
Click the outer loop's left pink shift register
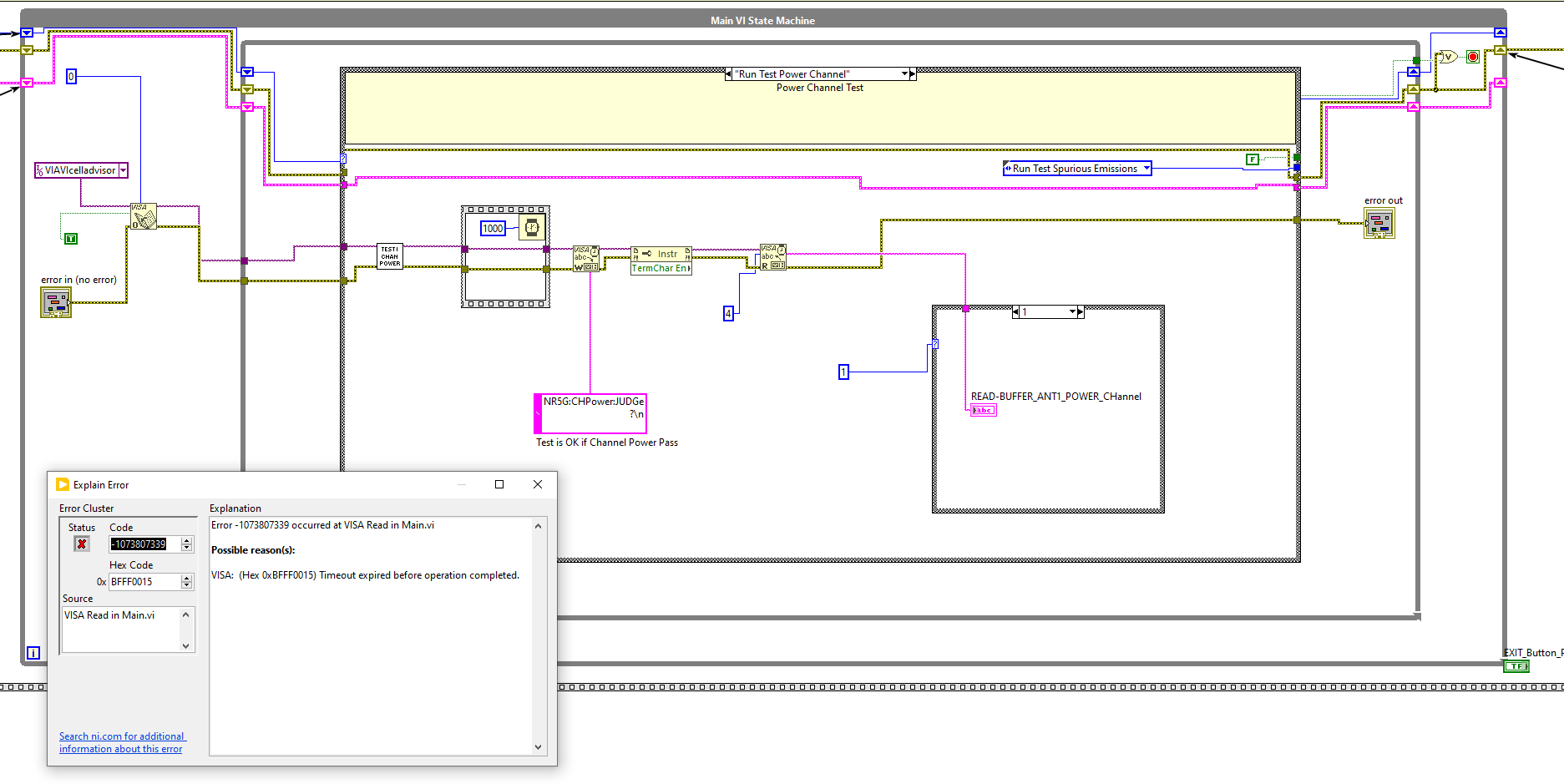pyautogui.click(x=27, y=83)
